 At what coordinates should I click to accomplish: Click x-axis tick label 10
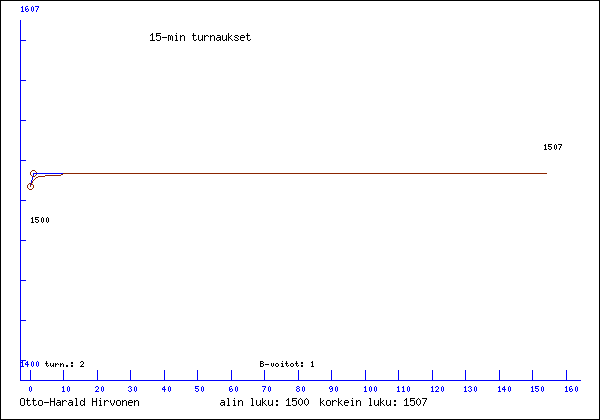coord(64,388)
